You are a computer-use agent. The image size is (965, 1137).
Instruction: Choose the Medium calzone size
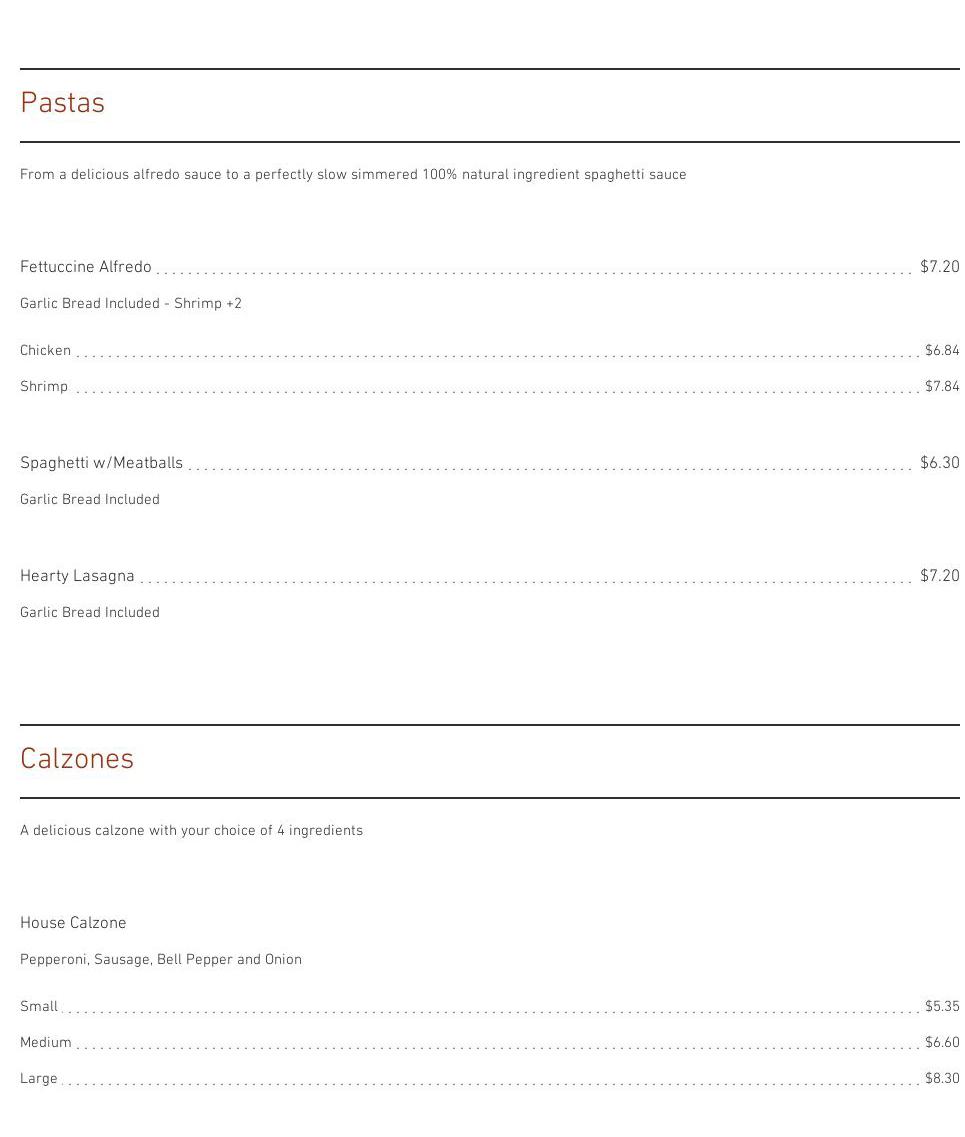tap(46, 1043)
